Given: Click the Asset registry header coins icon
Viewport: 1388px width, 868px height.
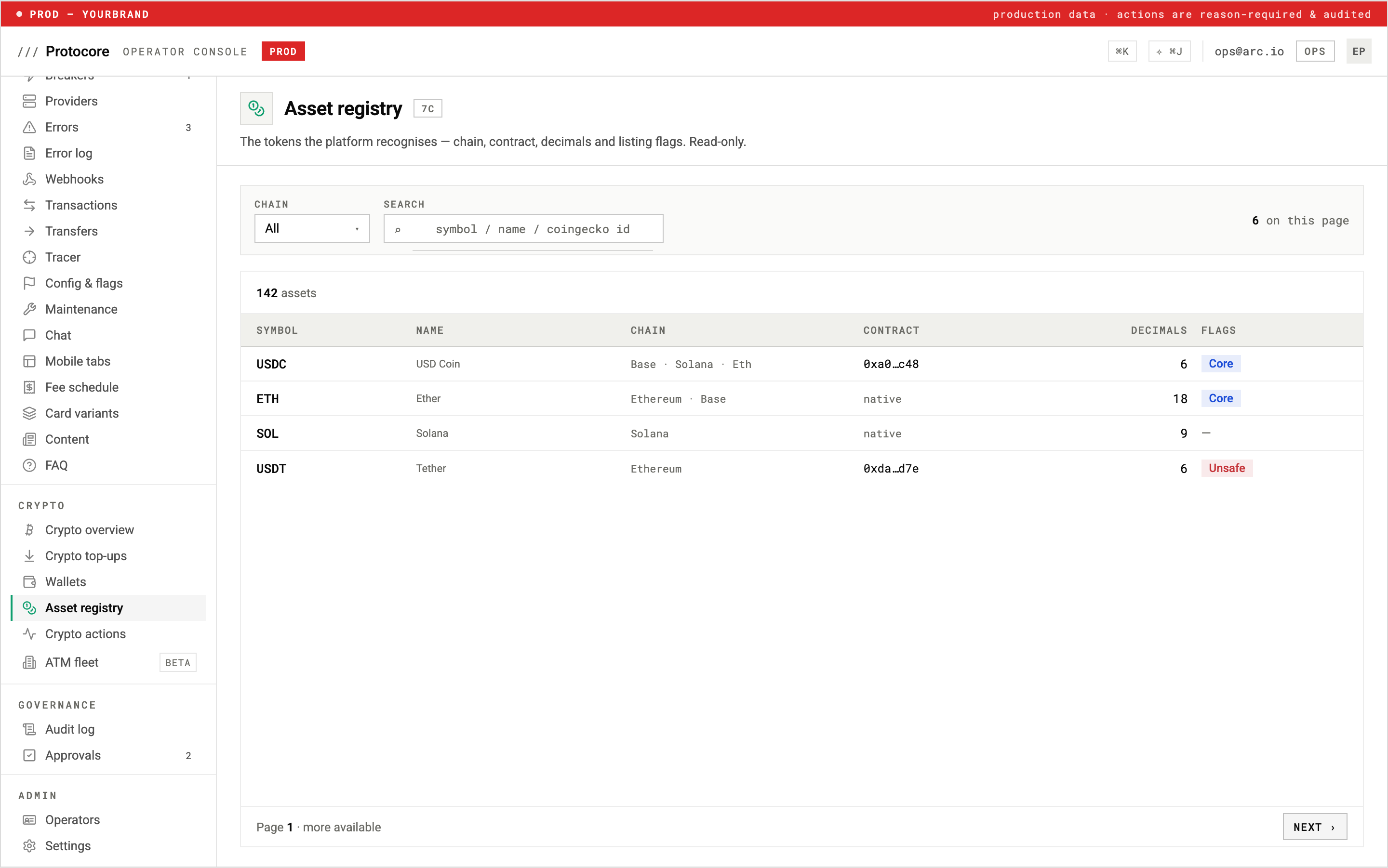Looking at the screenshot, I should (256, 108).
